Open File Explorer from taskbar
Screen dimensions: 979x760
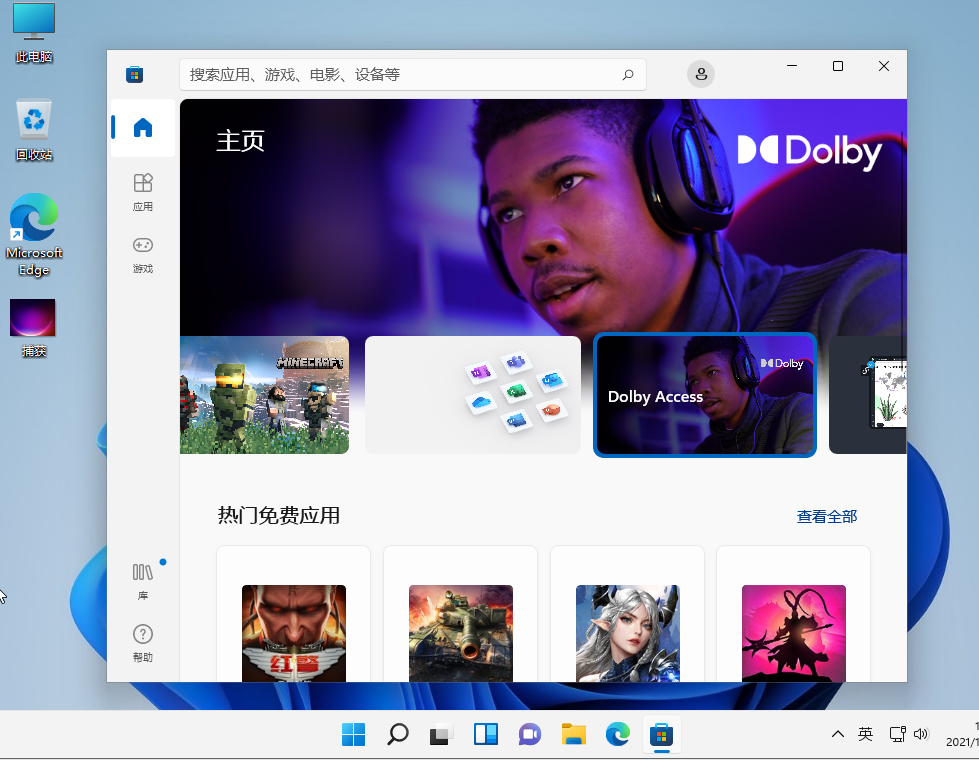pos(573,735)
